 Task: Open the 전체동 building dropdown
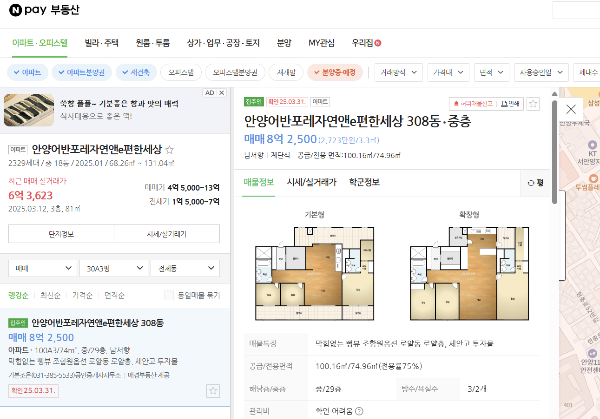click(185, 268)
